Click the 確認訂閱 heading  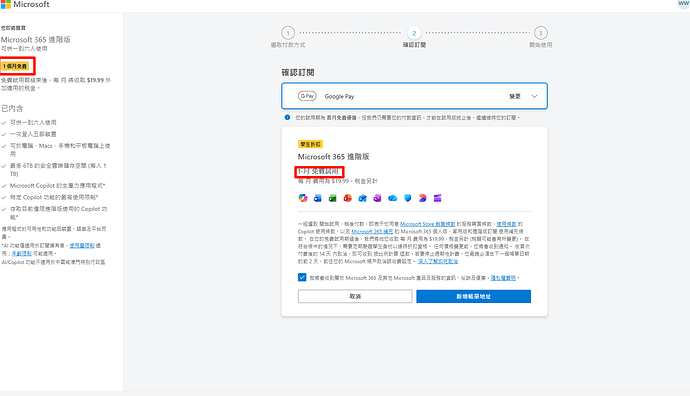298,72
